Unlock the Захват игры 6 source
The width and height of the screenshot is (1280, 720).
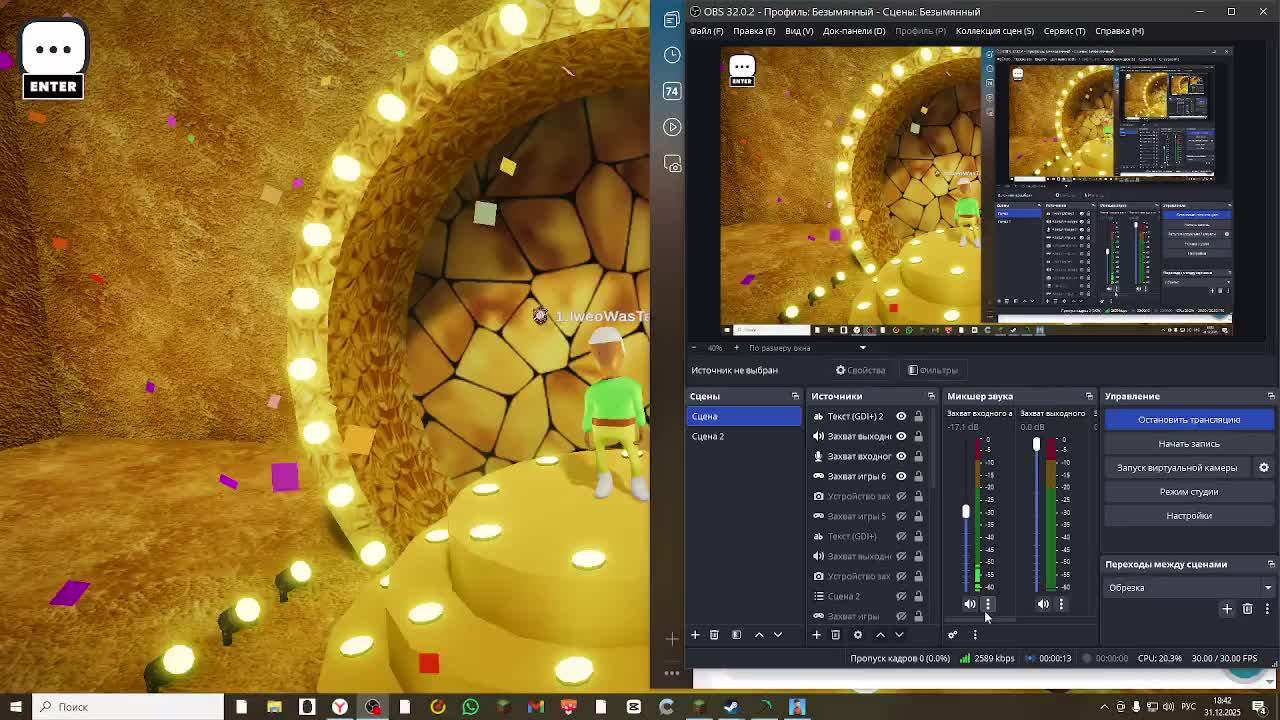(918, 476)
